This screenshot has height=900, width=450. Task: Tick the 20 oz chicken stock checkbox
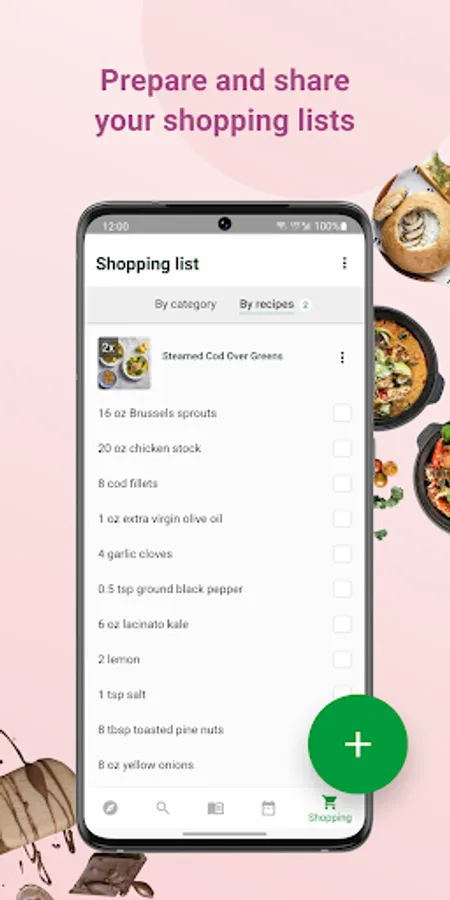point(342,448)
